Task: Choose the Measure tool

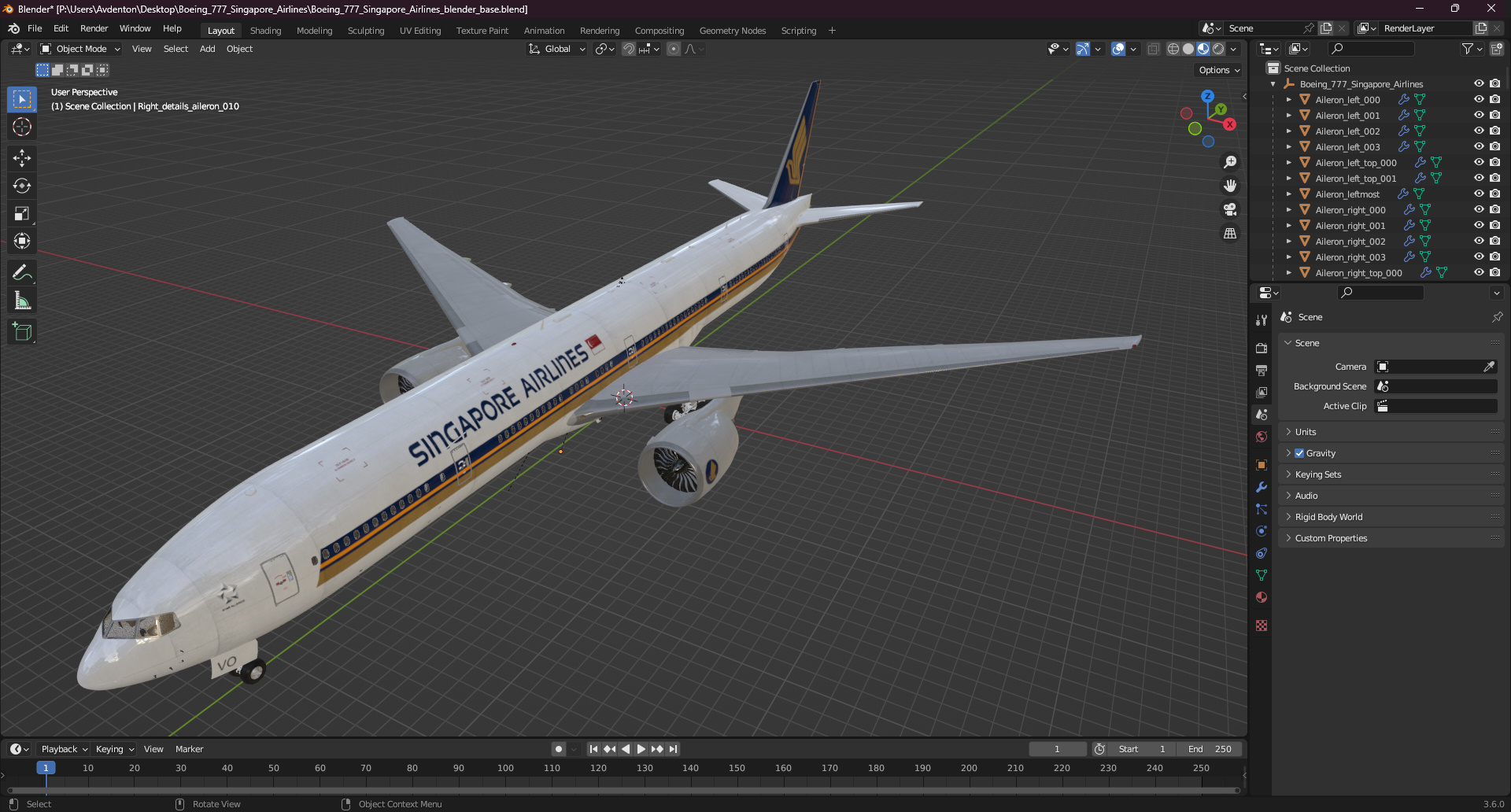Action: [22, 301]
